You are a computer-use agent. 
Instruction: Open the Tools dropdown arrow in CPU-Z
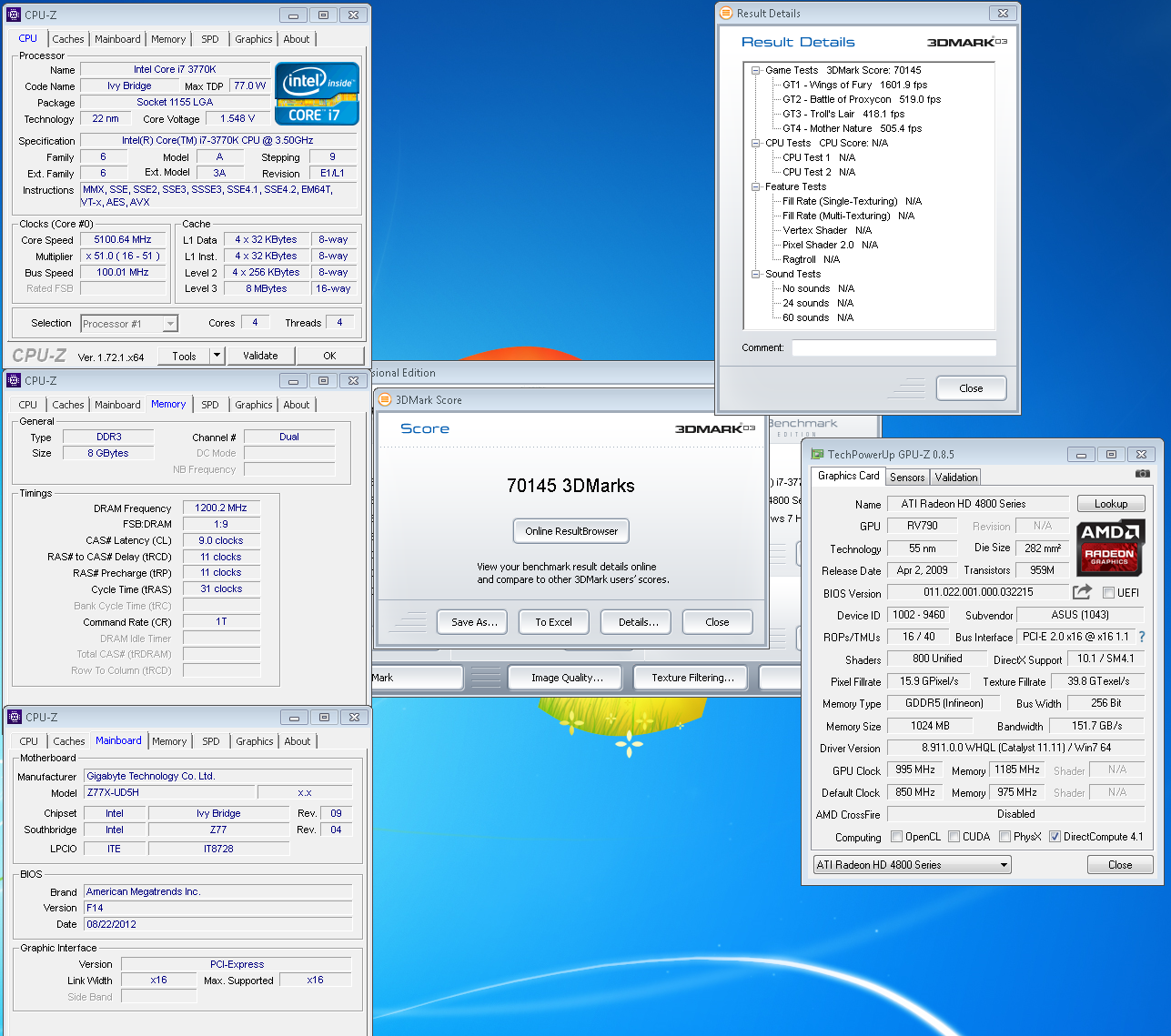217,356
